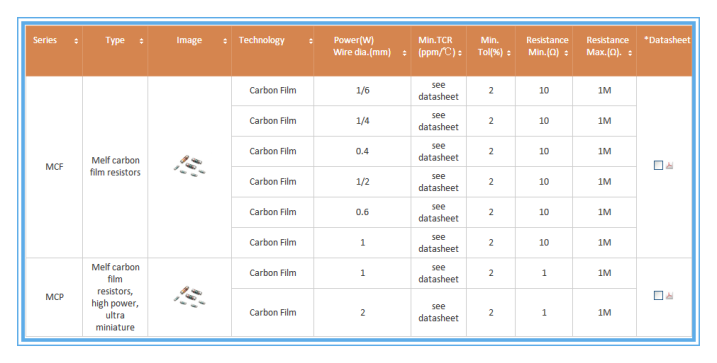Check the MCF datasheet checkbox

coord(658,165)
